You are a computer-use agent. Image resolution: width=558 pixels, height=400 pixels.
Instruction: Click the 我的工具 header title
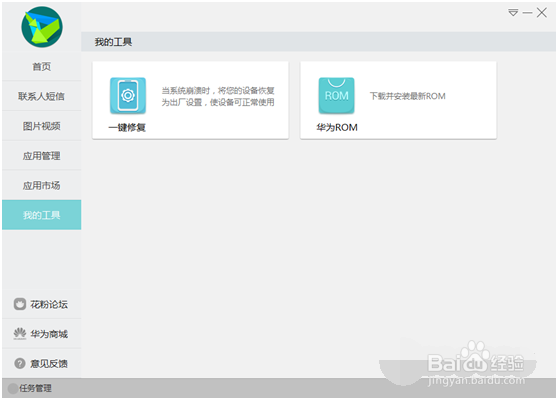(x=113, y=42)
